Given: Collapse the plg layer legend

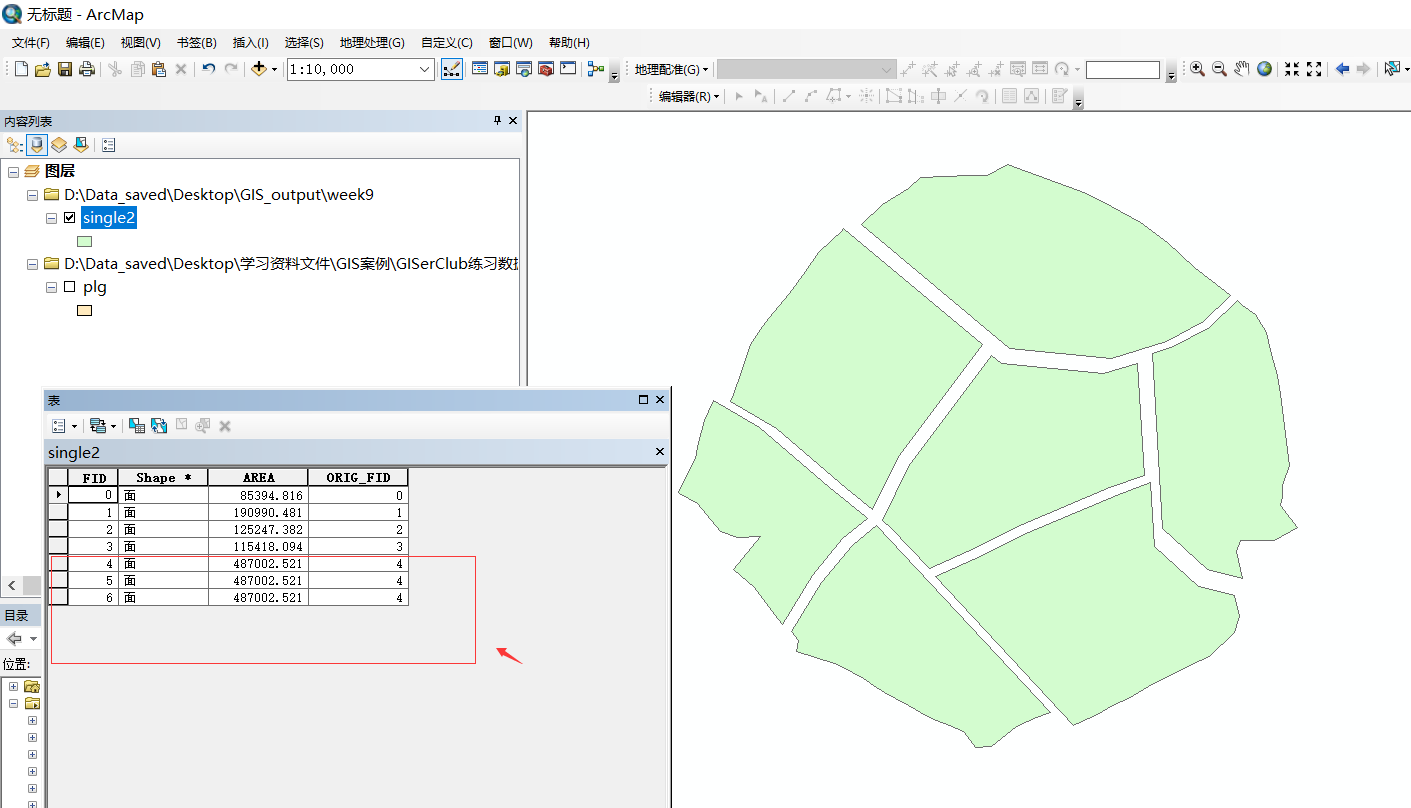Looking at the screenshot, I should tap(51, 287).
